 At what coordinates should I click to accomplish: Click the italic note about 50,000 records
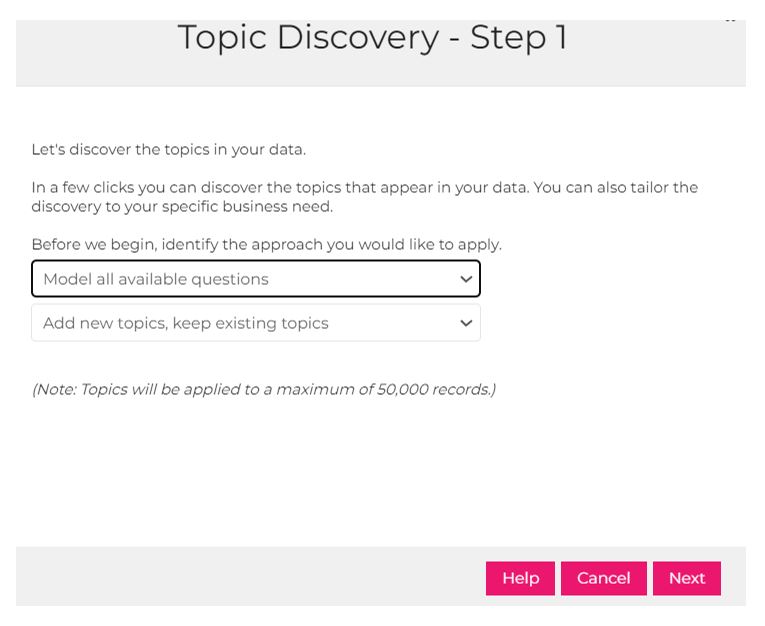[x=263, y=389]
